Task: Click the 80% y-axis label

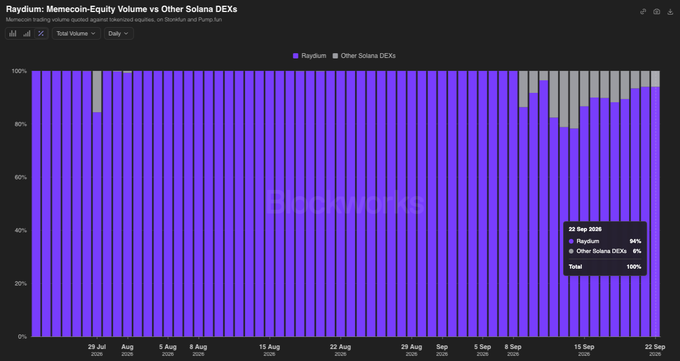Action: click(20, 124)
